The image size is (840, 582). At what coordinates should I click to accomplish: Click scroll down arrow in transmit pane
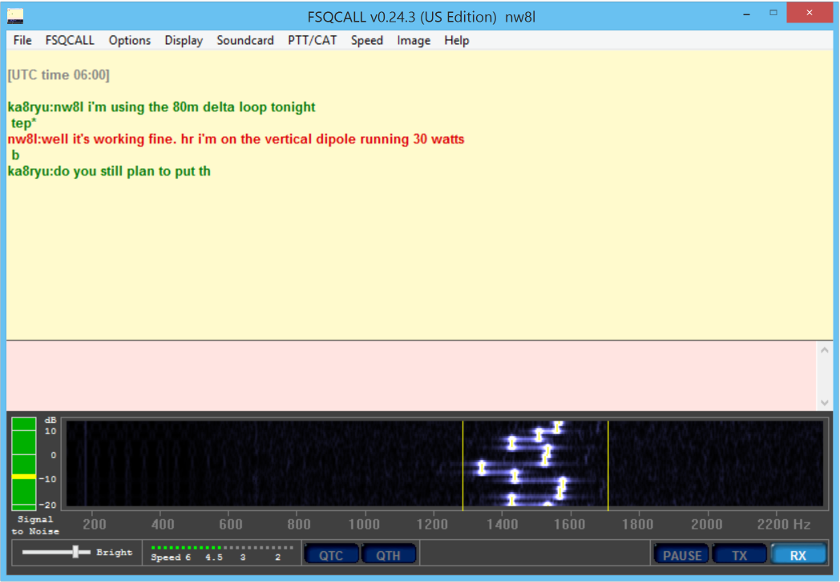(x=824, y=402)
